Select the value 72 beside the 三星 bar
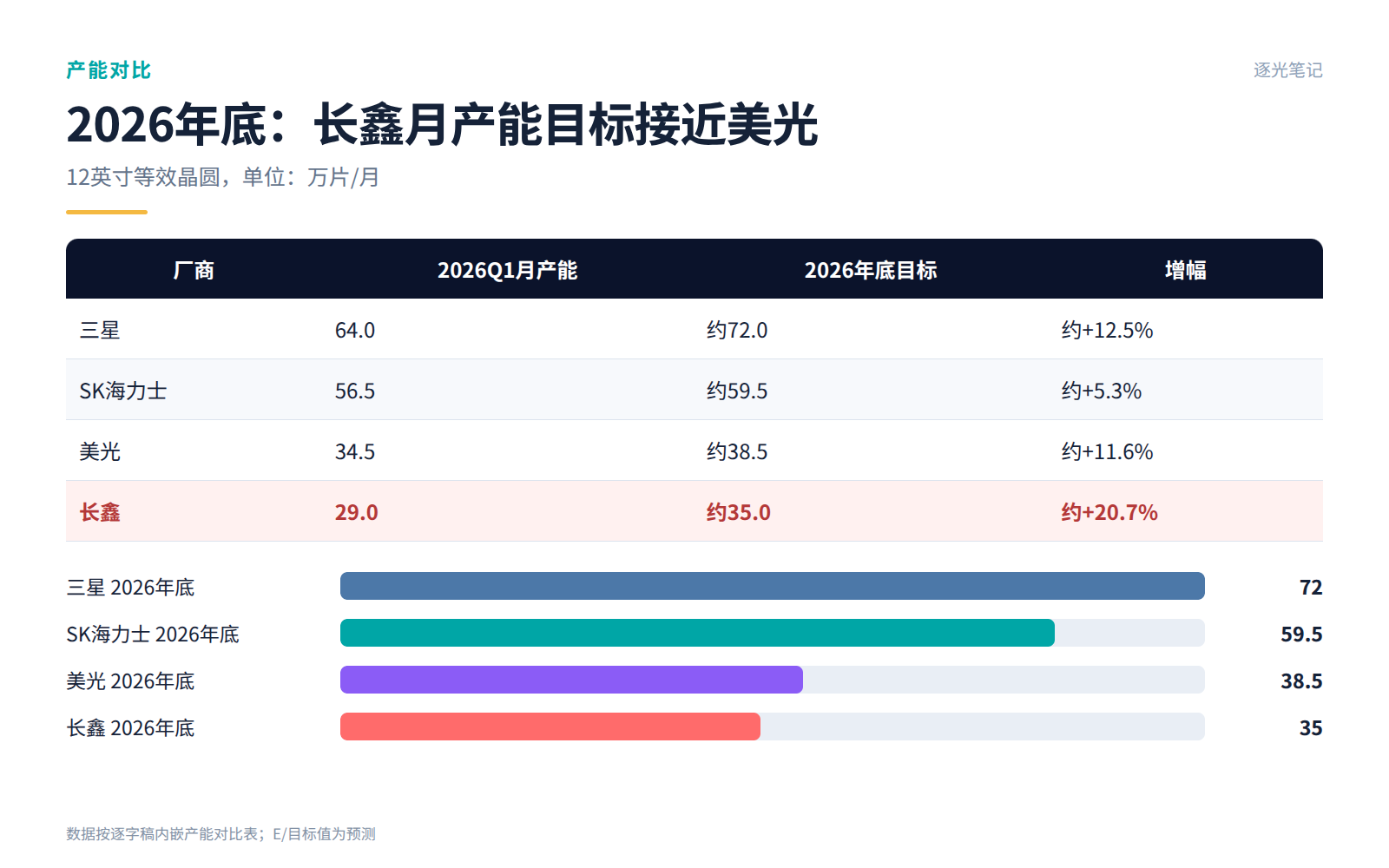 (1311, 588)
